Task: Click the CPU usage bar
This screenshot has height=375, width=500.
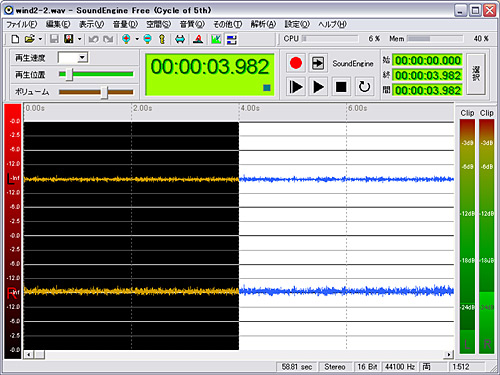Action: tap(330, 39)
